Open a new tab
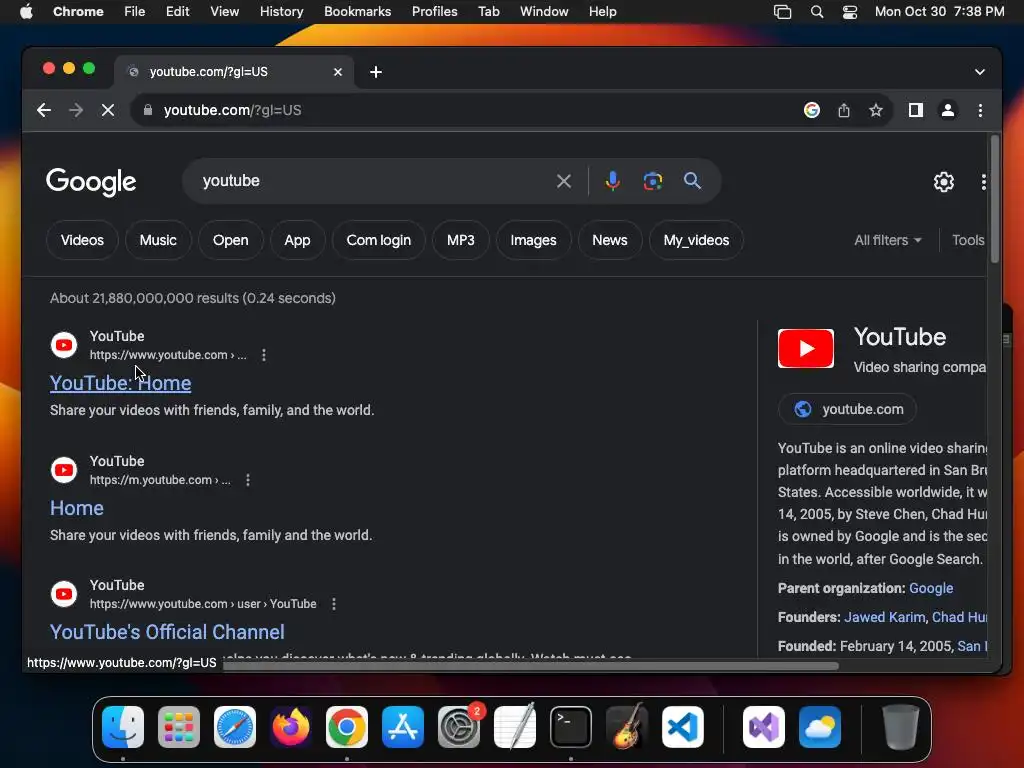1024x768 pixels. click(376, 72)
